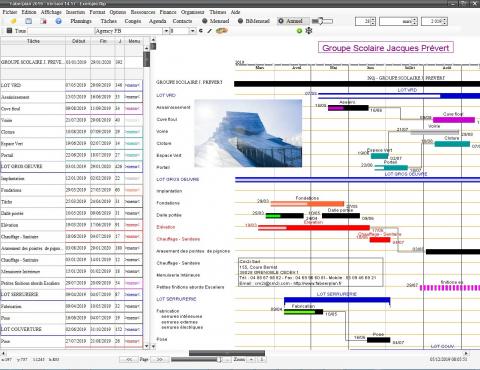This screenshot has height=370, width=480.
Task: Open the Ressources menu
Action: tap(143, 12)
